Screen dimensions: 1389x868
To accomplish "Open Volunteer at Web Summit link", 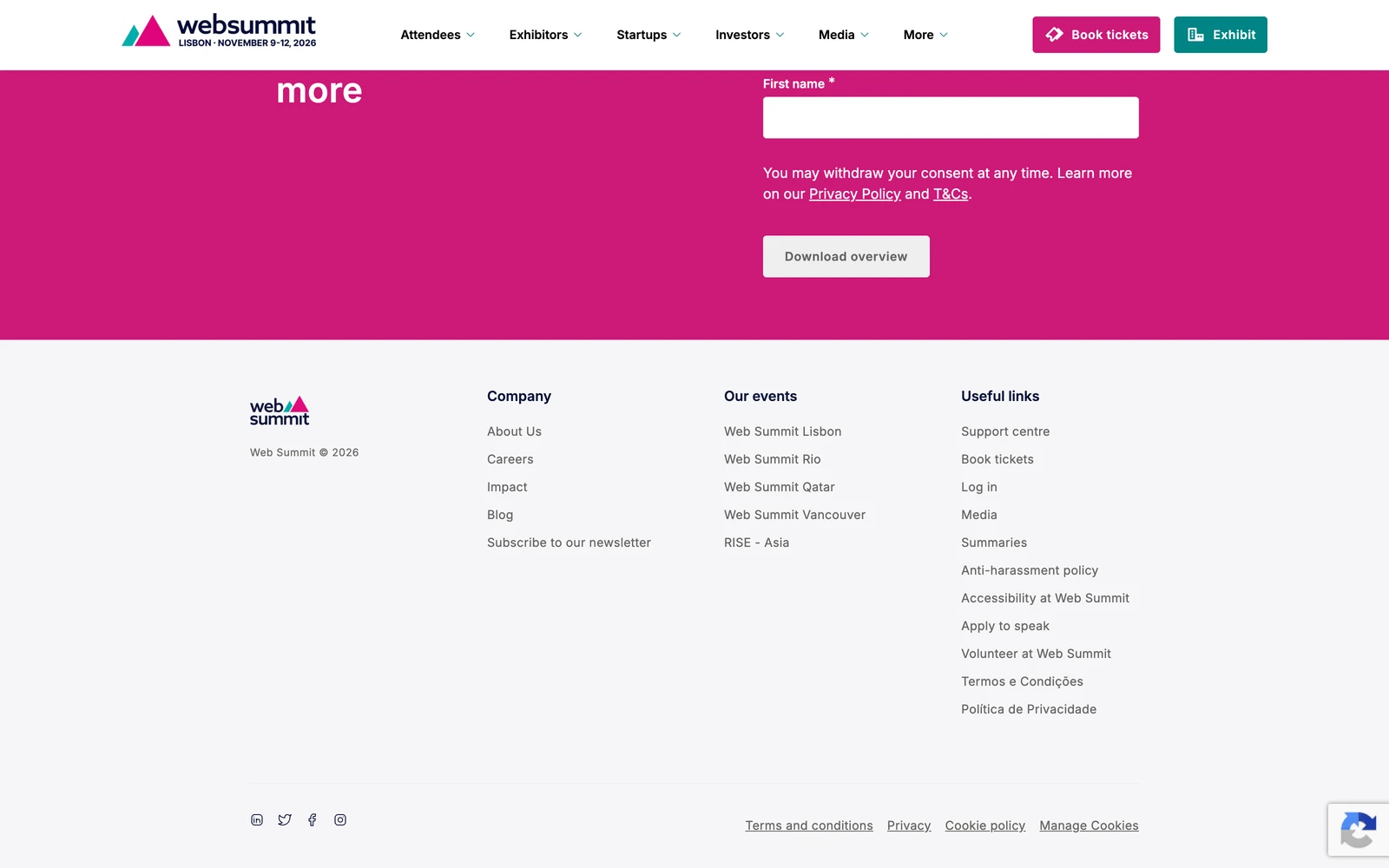I will coord(1036,654).
